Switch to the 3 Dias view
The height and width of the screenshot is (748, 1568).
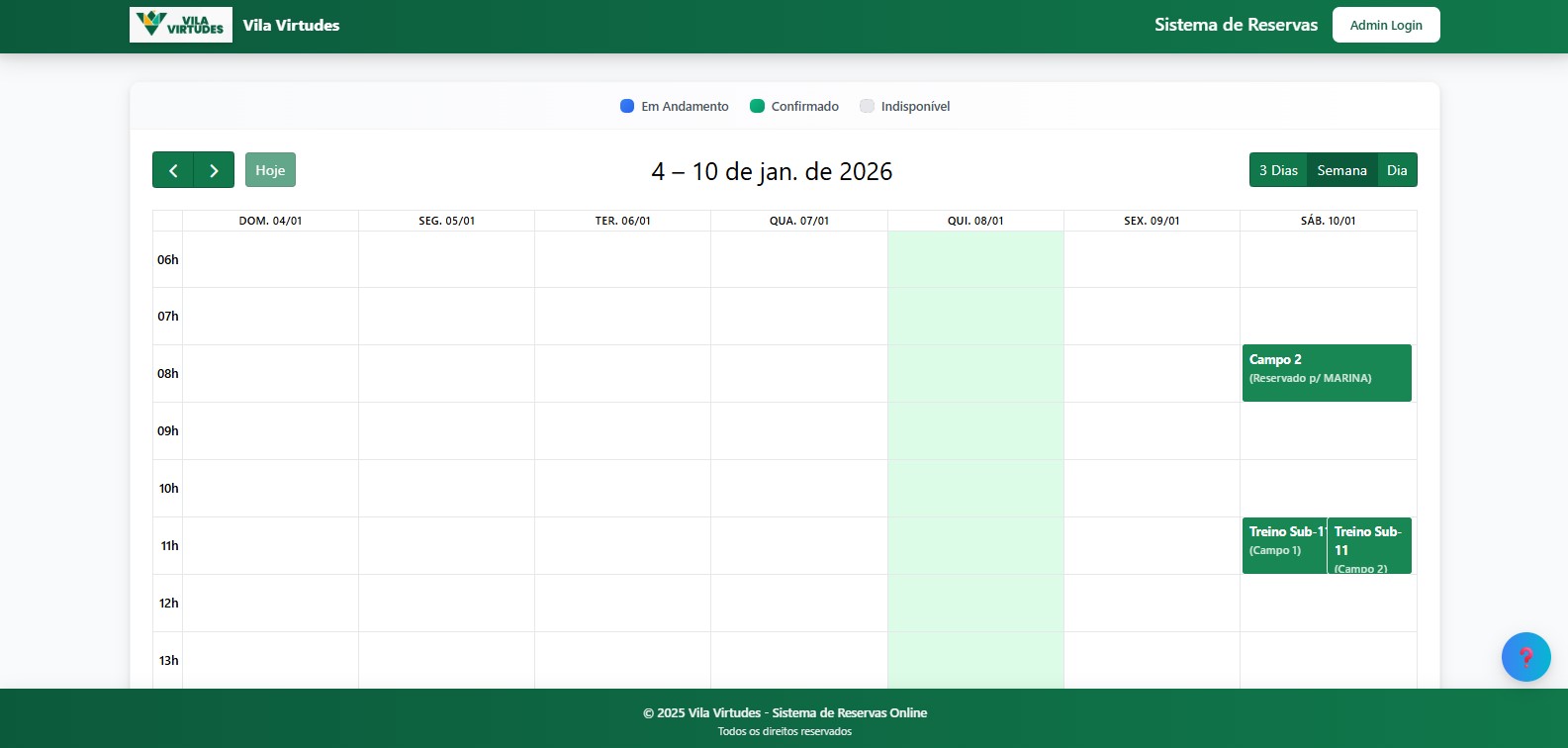[x=1277, y=170]
